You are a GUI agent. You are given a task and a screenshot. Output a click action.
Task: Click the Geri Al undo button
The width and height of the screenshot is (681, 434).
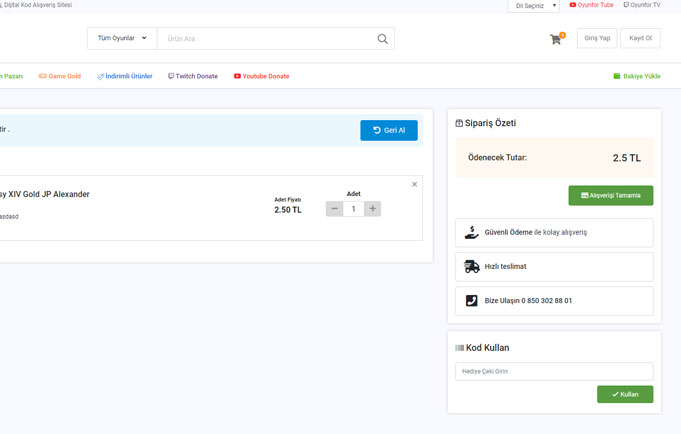click(x=389, y=130)
